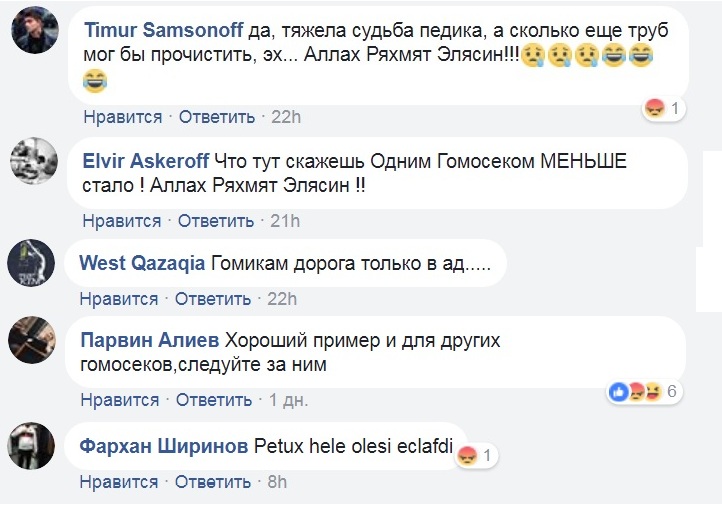Open the angry reaction on Timur Samsonoff's comment
Screen dimensions: 722x506
tap(664, 109)
